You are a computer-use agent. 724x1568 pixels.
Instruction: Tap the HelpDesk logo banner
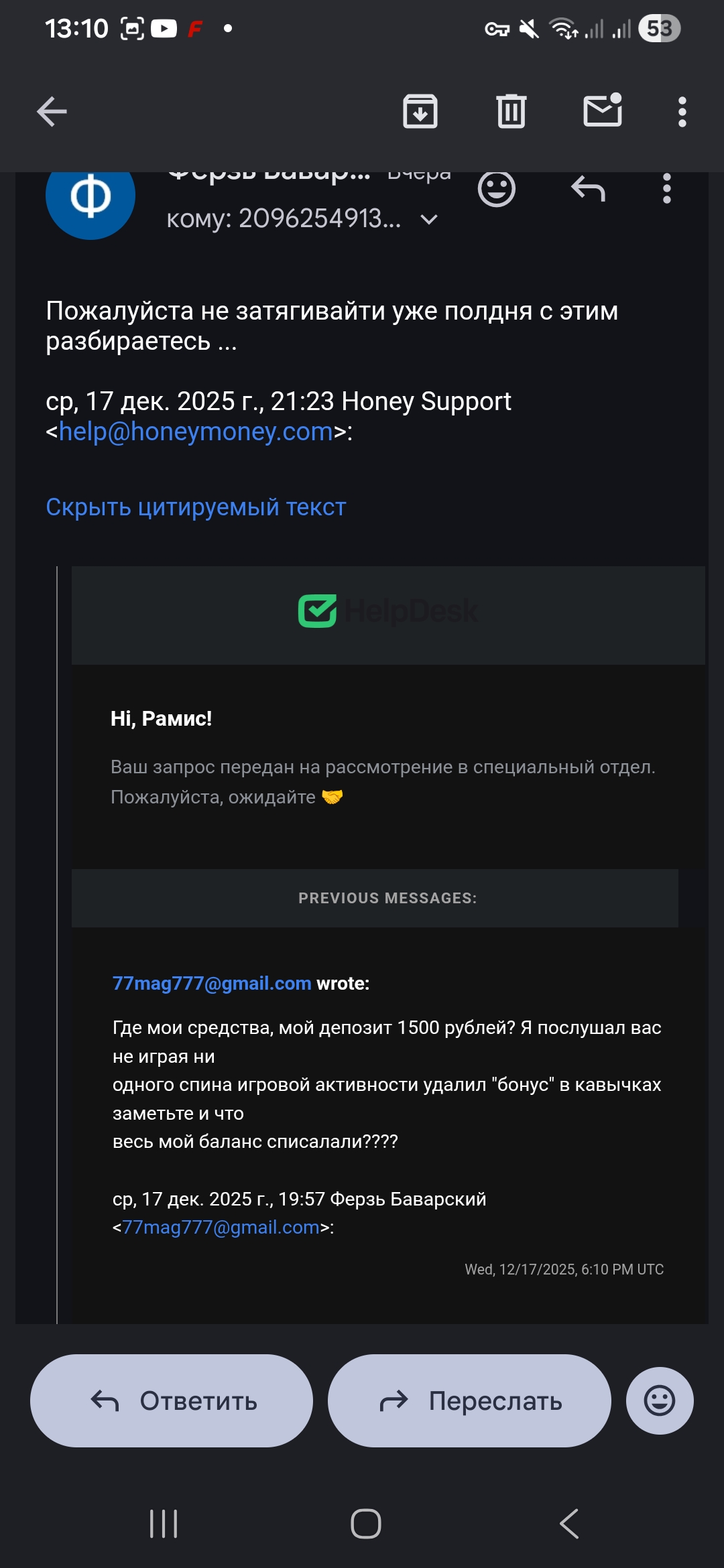pyautogui.click(x=388, y=611)
